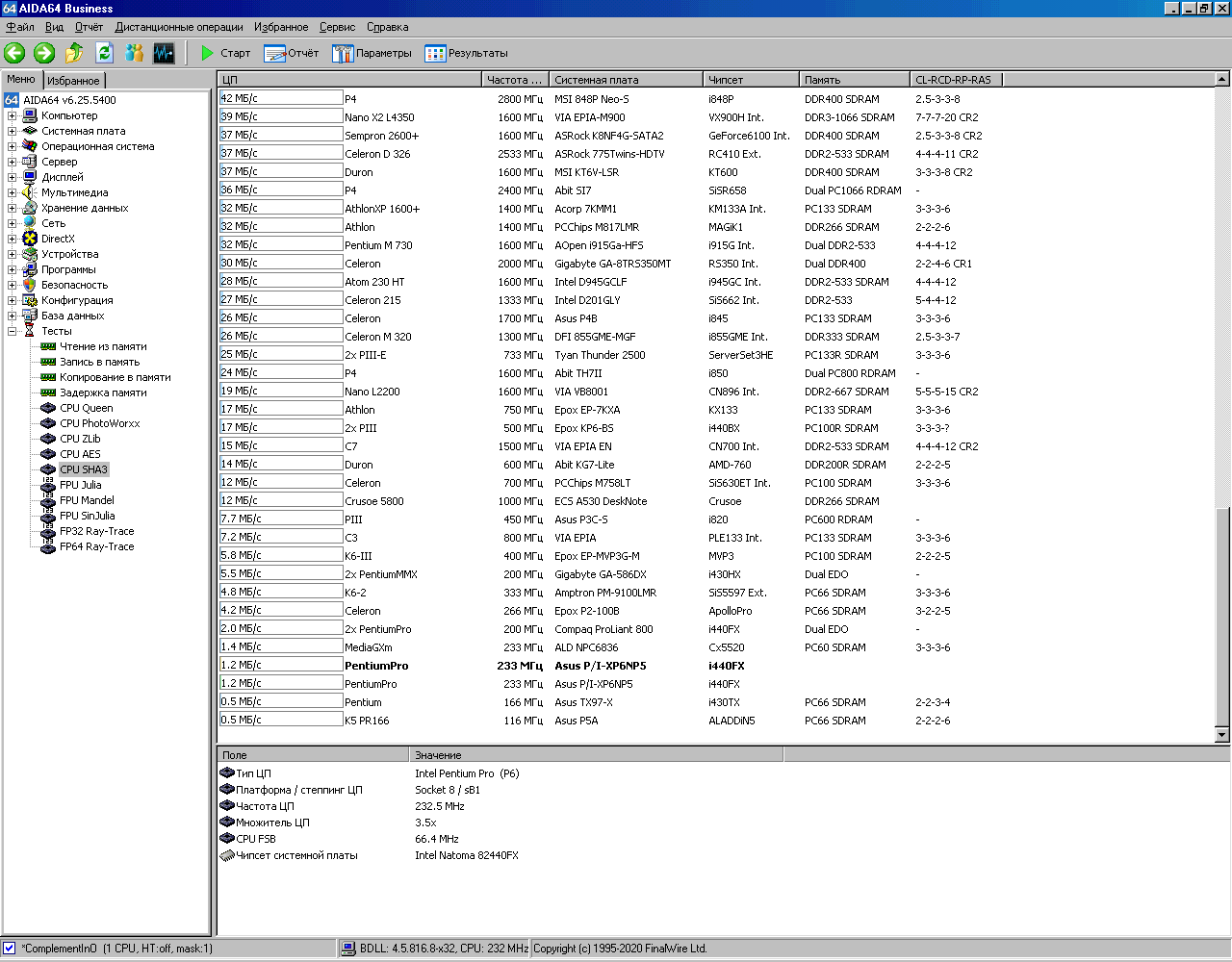Open the user management people icon
Screen dimensions: 1232x962
click(134, 53)
